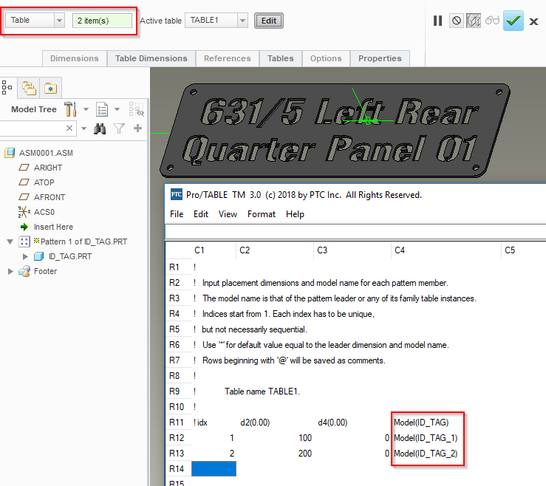Select the Folder Browser navigator icon

coord(29,88)
